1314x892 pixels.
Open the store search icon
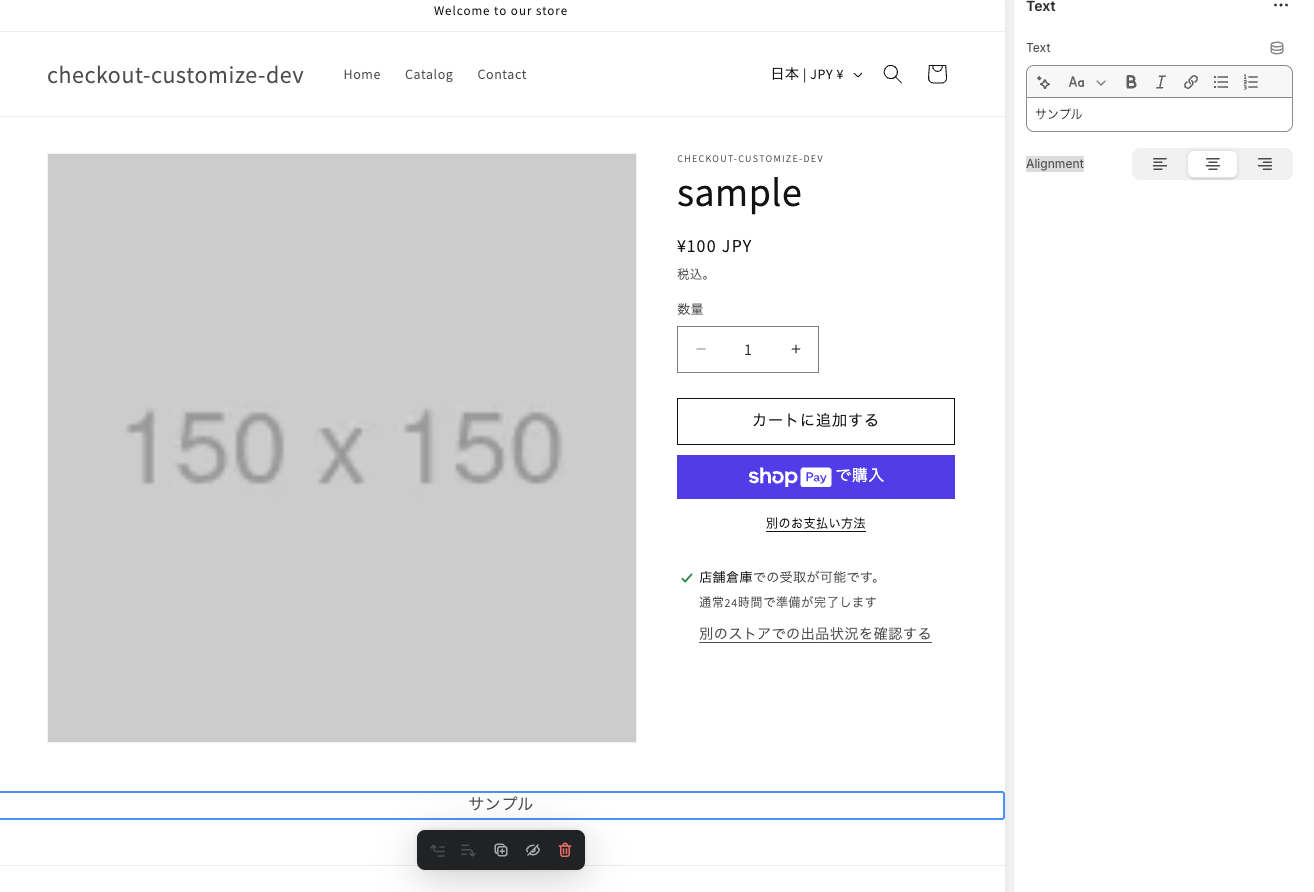pos(893,74)
